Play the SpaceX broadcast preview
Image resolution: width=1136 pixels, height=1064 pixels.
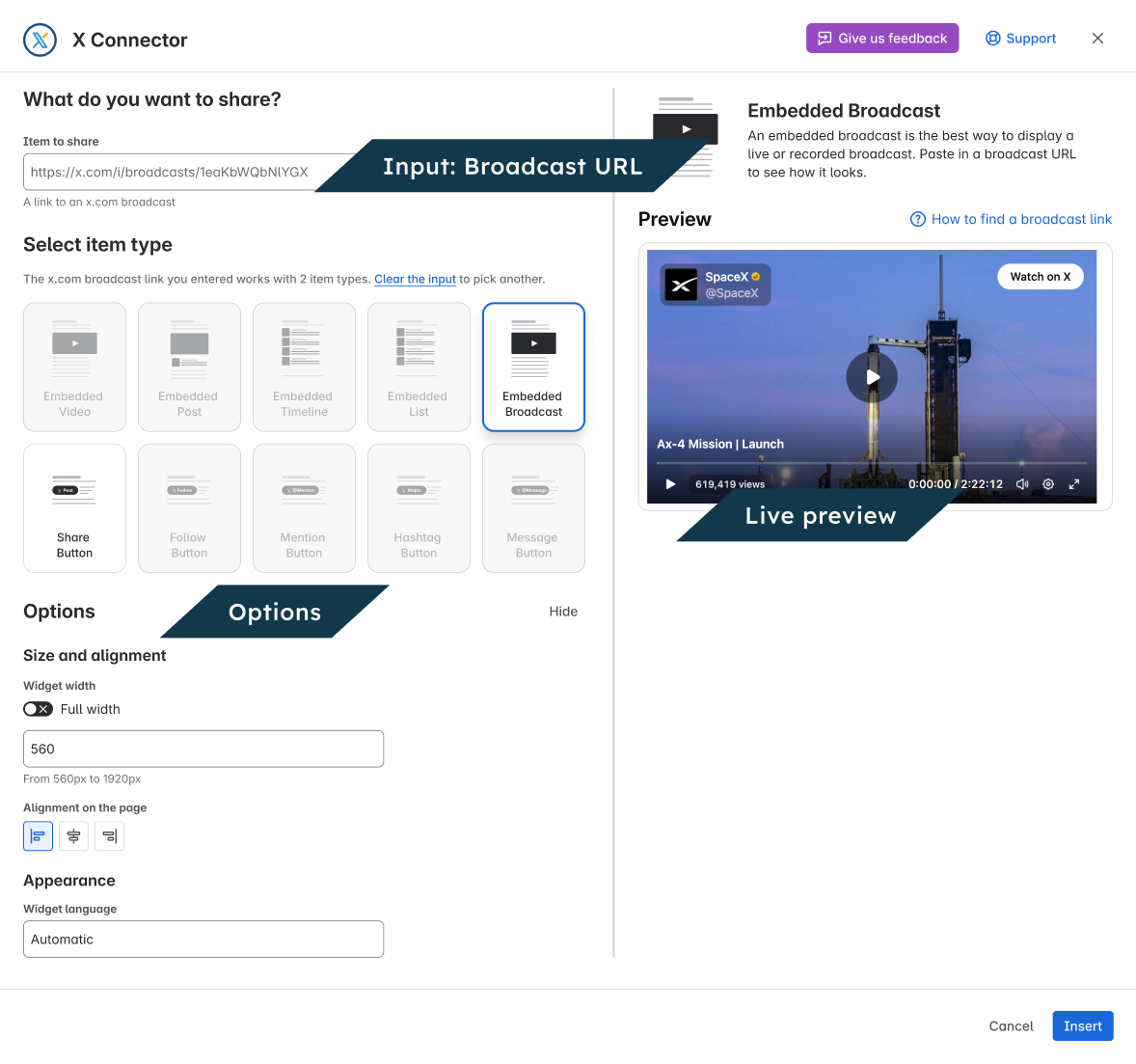[872, 377]
